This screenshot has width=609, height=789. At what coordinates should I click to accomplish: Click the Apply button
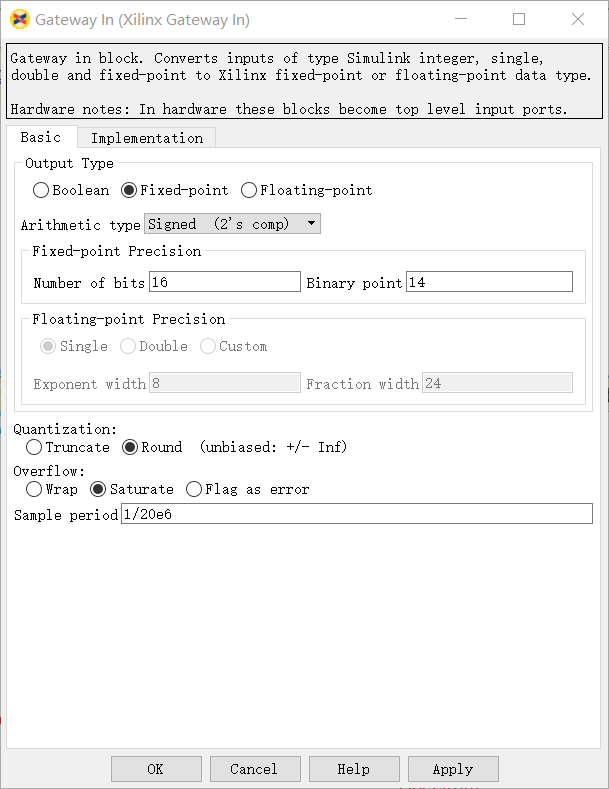[452, 769]
